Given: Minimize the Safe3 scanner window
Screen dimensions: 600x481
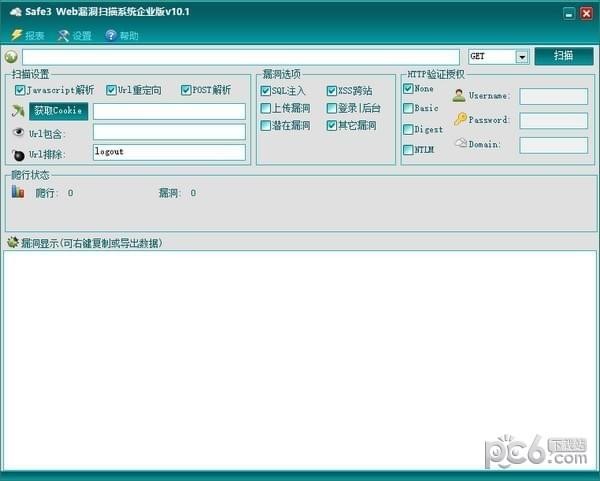Looking at the screenshot, I should point(569,14).
